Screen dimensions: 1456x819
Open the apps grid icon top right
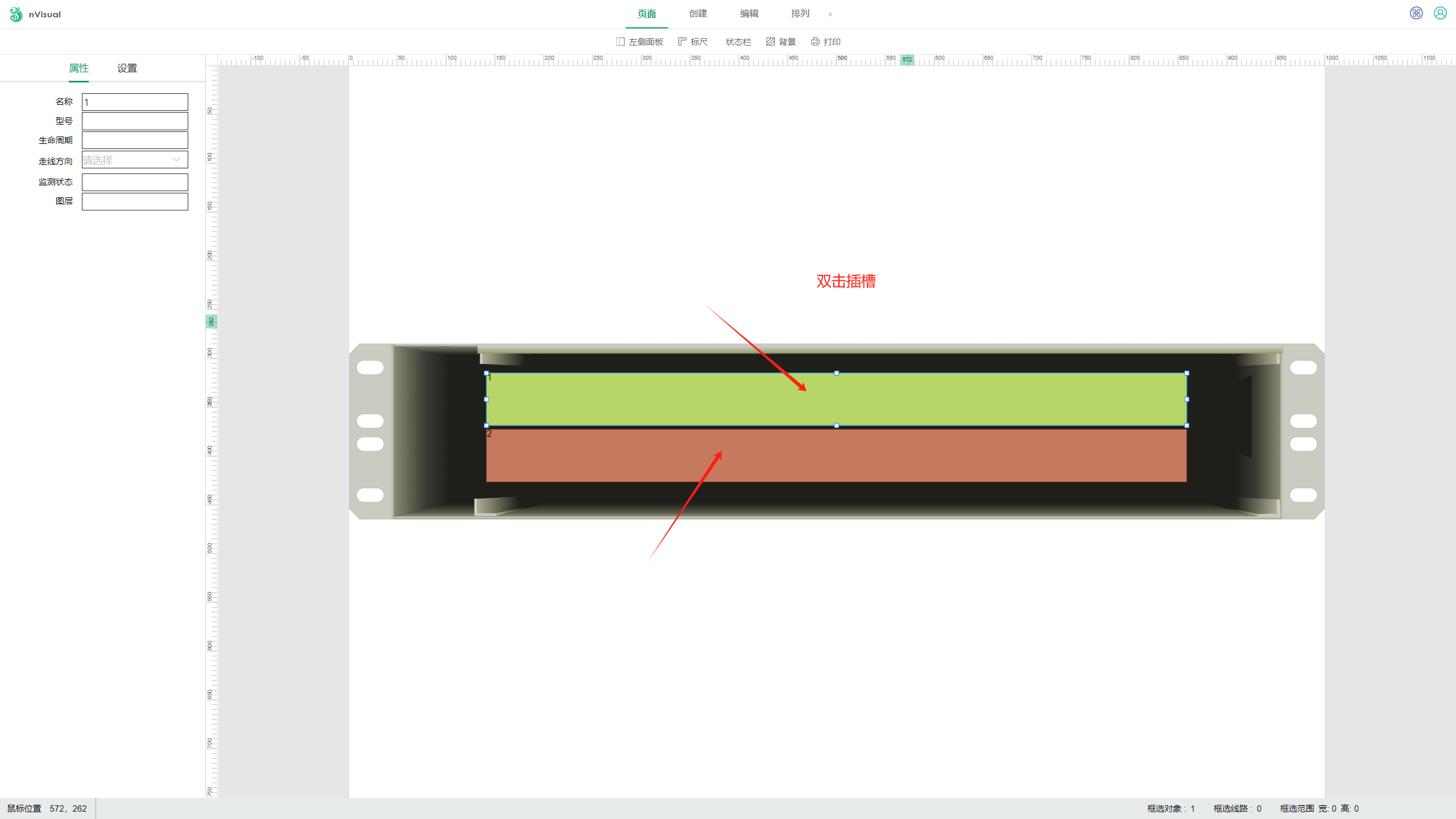pos(1416,13)
